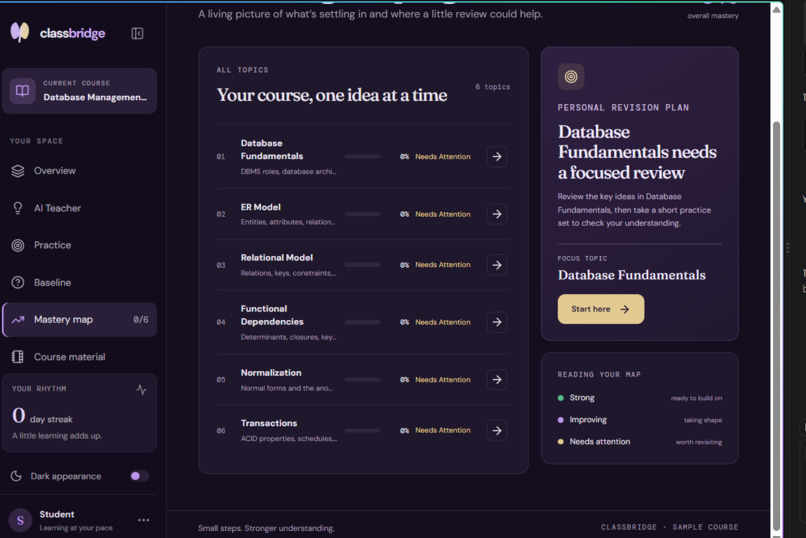The image size is (806, 538).
Task: Open the Student three-dots options menu
Action: [143, 520]
